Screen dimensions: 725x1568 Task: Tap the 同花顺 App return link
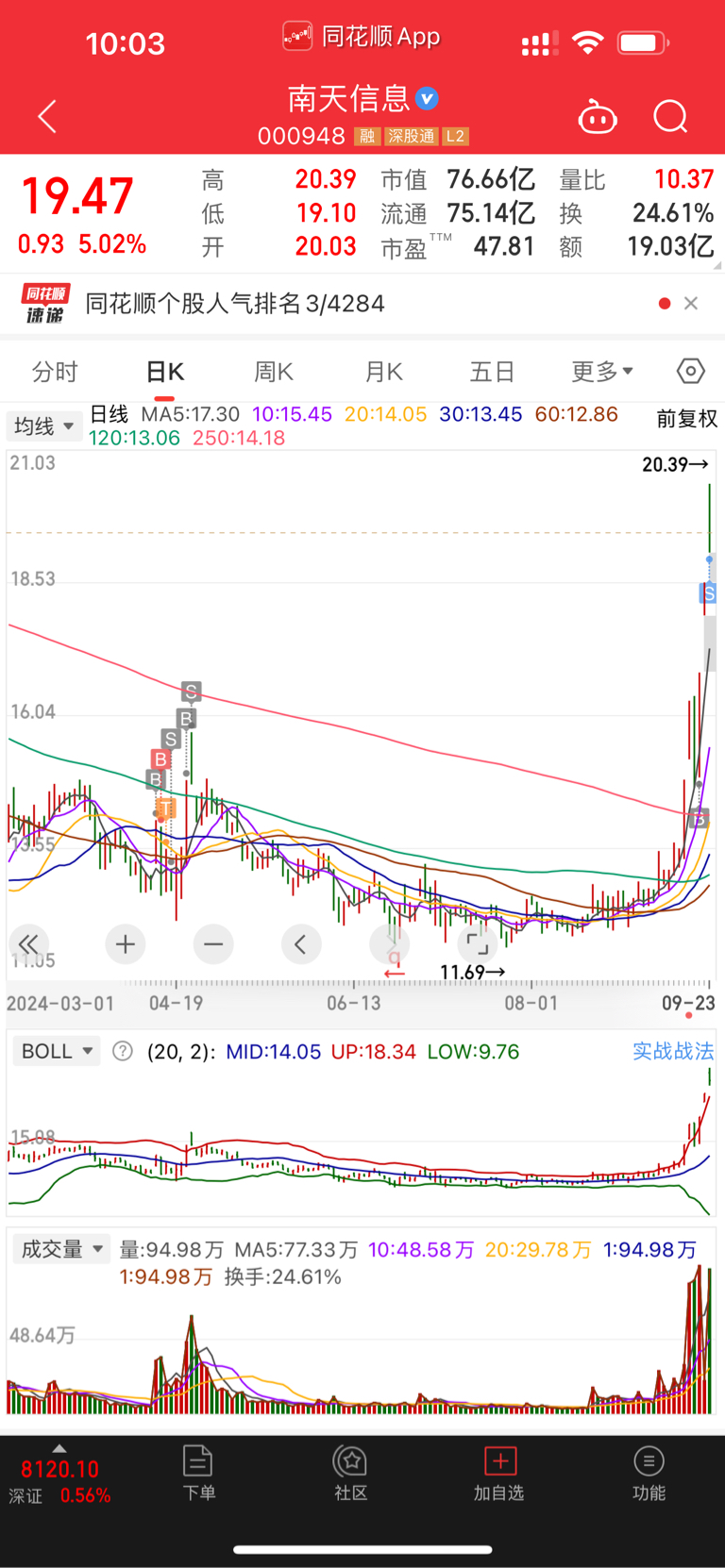(362, 37)
